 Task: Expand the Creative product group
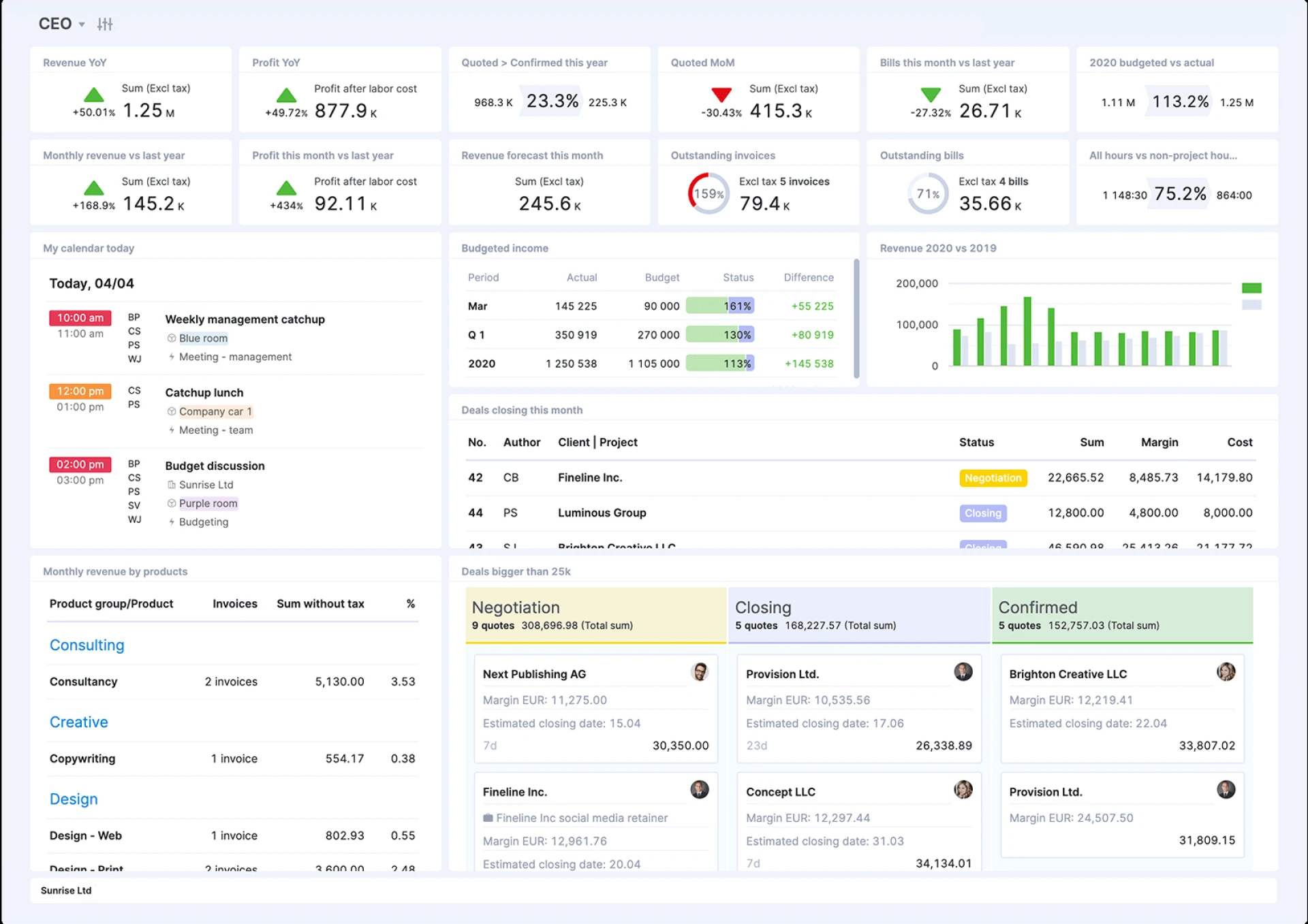pyautogui.click(x=78, y=722)
